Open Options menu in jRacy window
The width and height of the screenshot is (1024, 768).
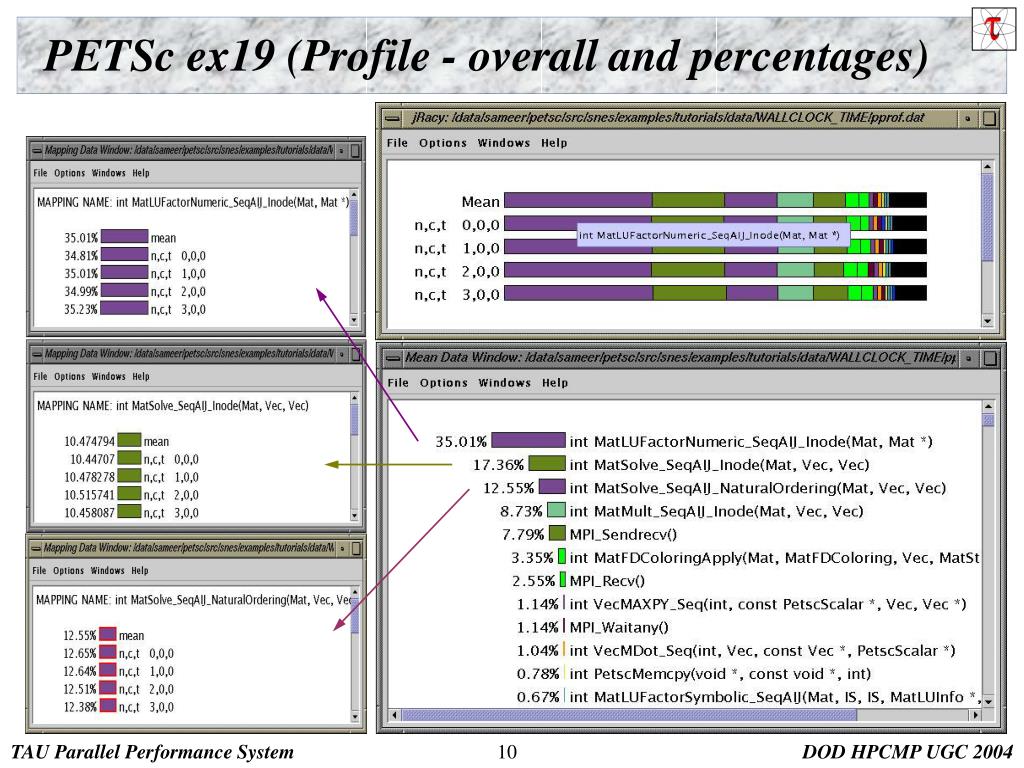[x=443, y=142]
